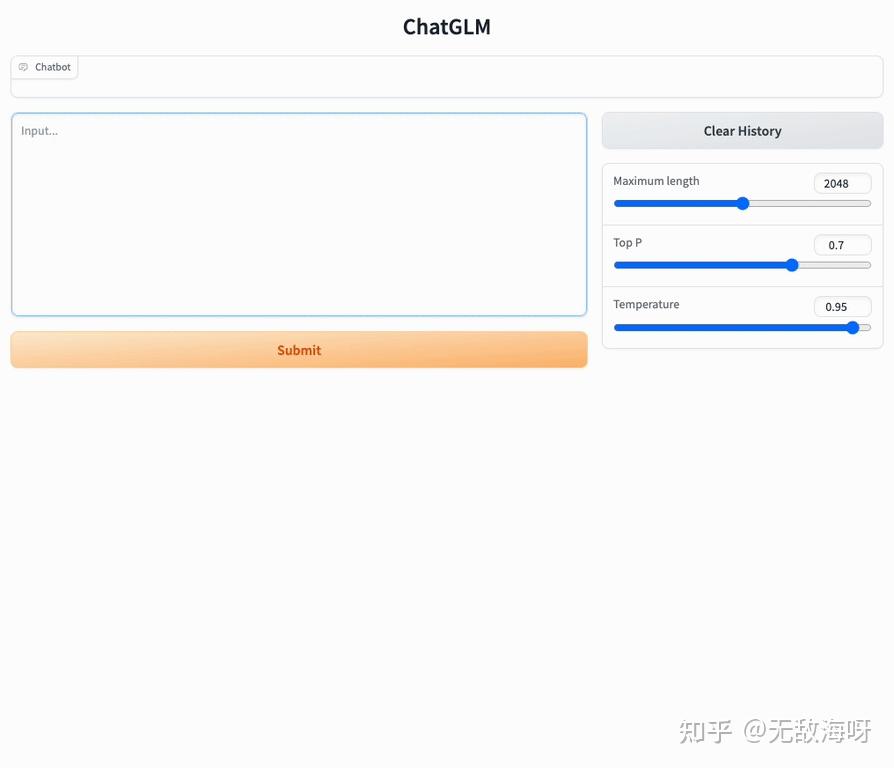894x768 pixels.
Task: Click the Maximum length label
Action: coord(655,181)
